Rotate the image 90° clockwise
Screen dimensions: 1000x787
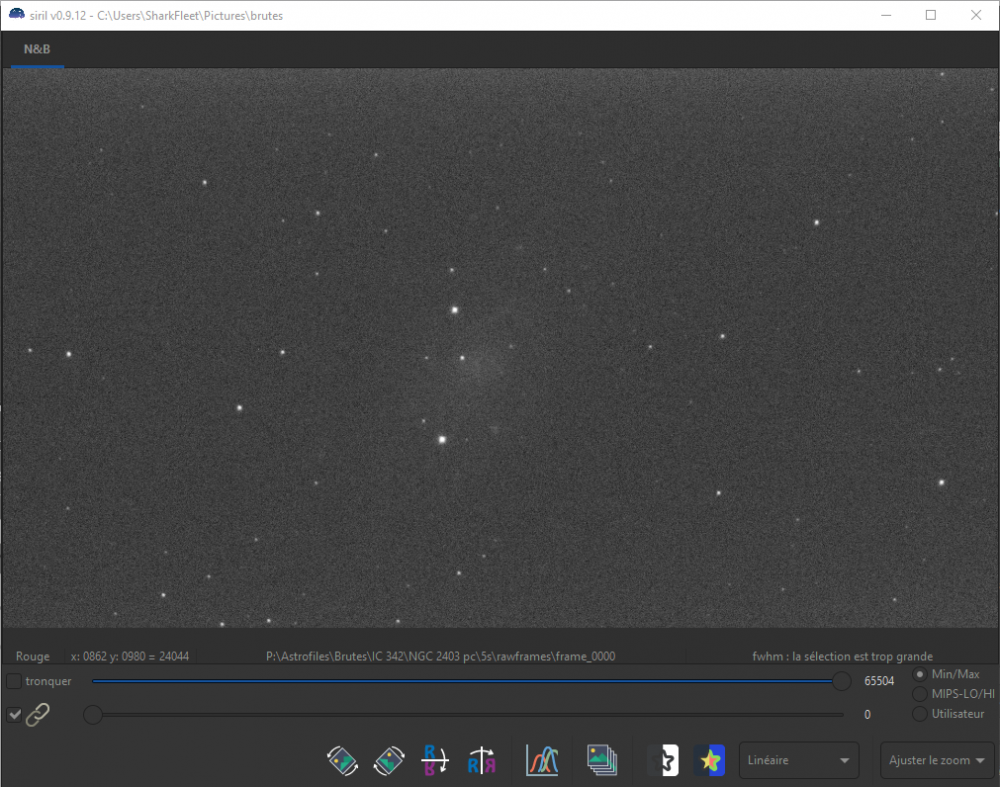pos(388,761)
